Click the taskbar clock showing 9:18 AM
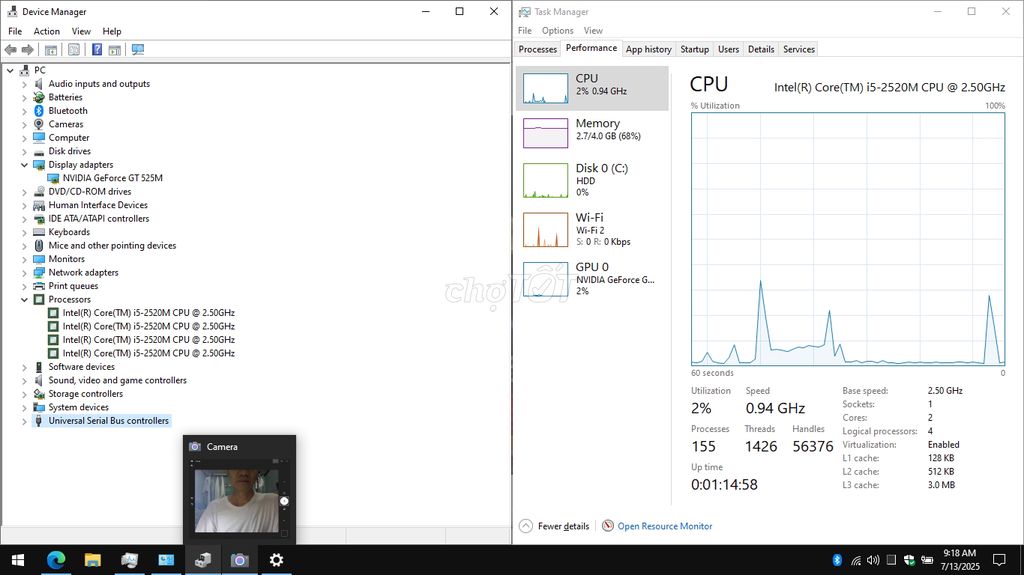Viewport: 1024px width, 575px height. pos(959,560)
